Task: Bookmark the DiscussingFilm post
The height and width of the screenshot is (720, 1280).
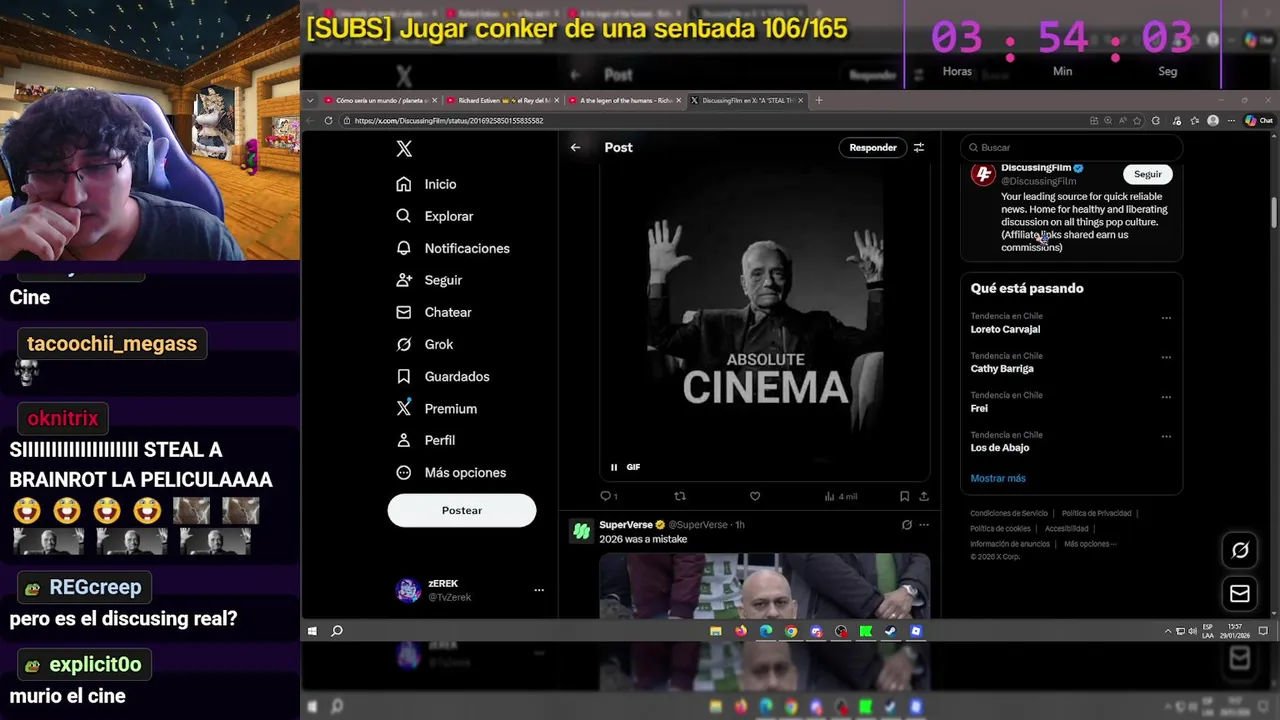Action: [x=904, y=496]
